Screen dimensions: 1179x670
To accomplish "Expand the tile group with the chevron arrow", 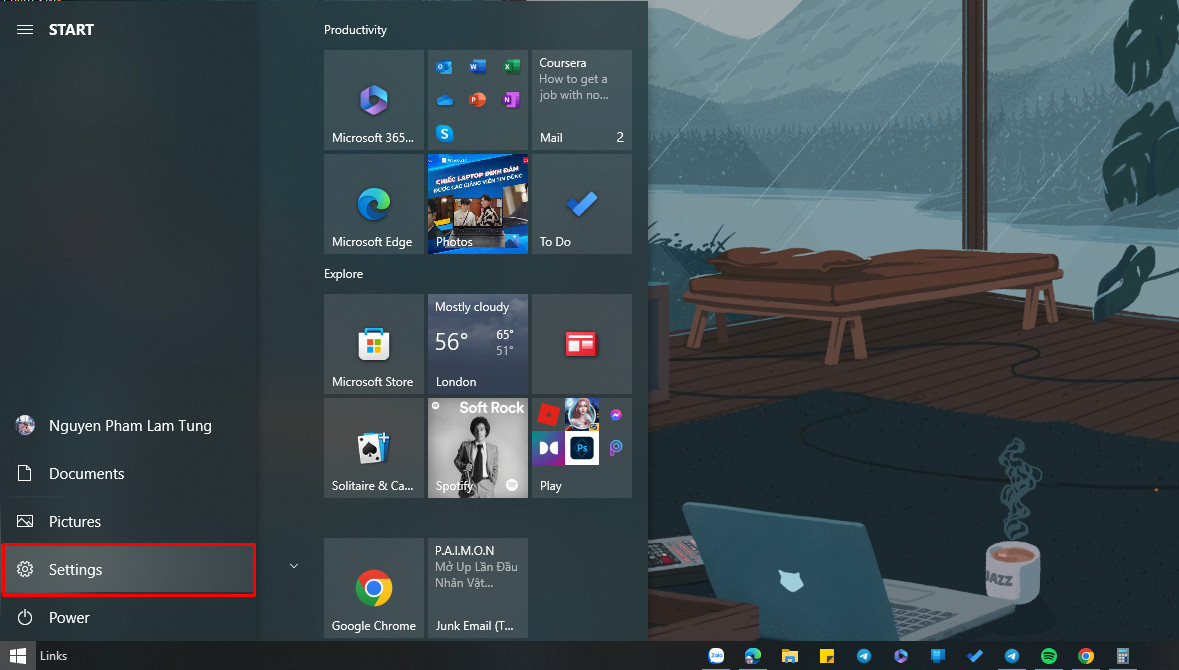I will (294, 566).
